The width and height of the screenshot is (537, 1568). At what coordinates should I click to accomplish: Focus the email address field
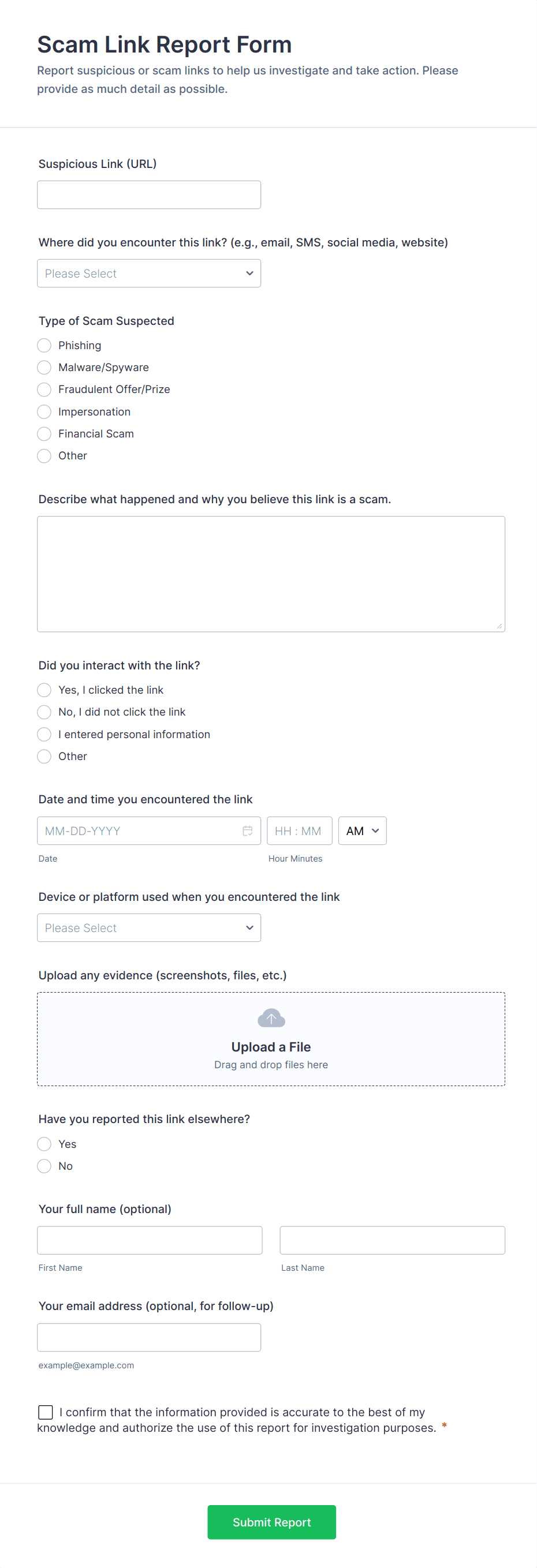pyautogui.click(x=148, y=1338)
